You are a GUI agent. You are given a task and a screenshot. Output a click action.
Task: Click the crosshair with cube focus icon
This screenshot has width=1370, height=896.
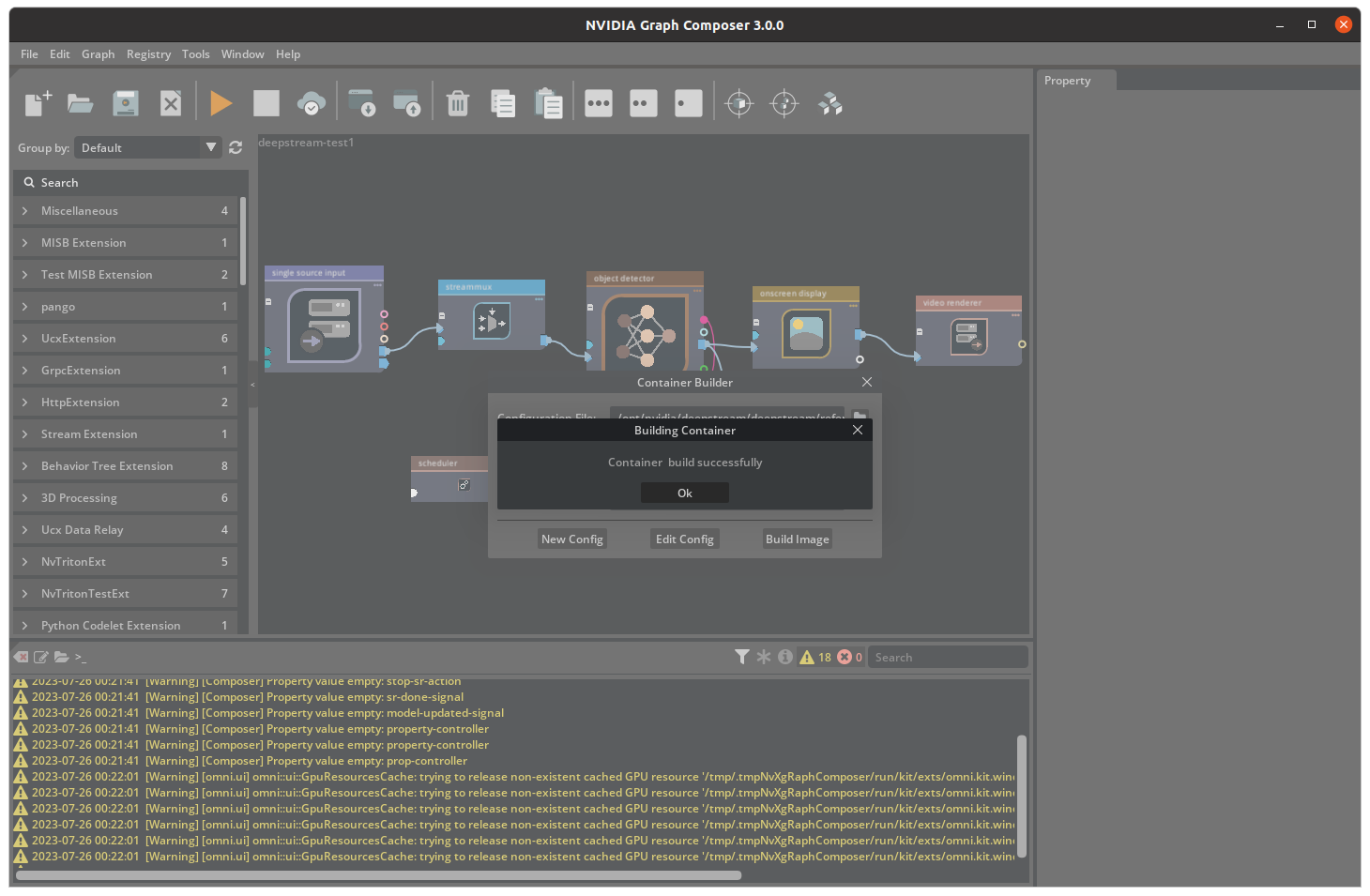(x=739, y=103)
